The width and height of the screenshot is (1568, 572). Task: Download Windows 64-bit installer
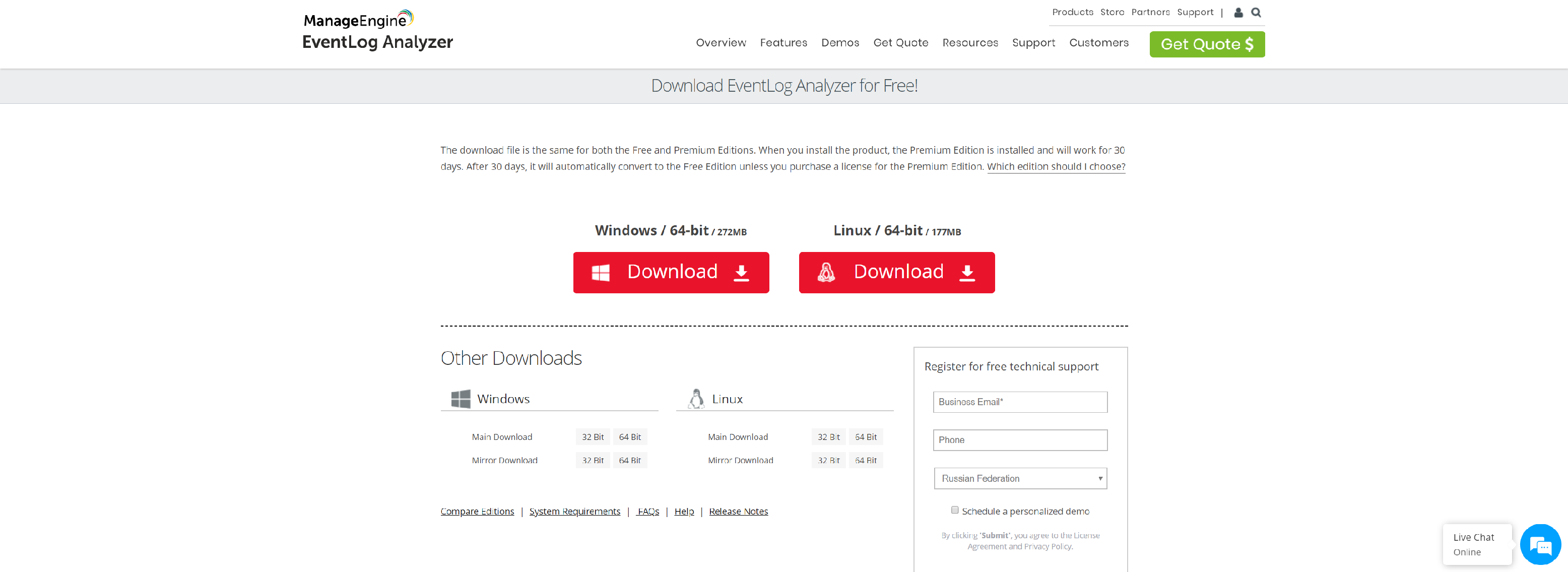tap(671, 272)
